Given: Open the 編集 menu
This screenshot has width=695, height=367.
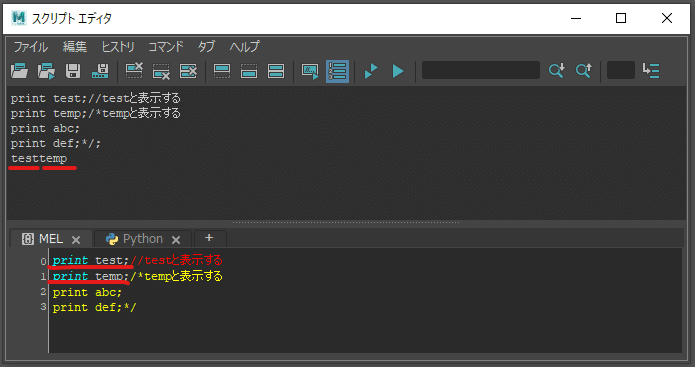Looking at the screenshot, I should click(x=74, y=47).
